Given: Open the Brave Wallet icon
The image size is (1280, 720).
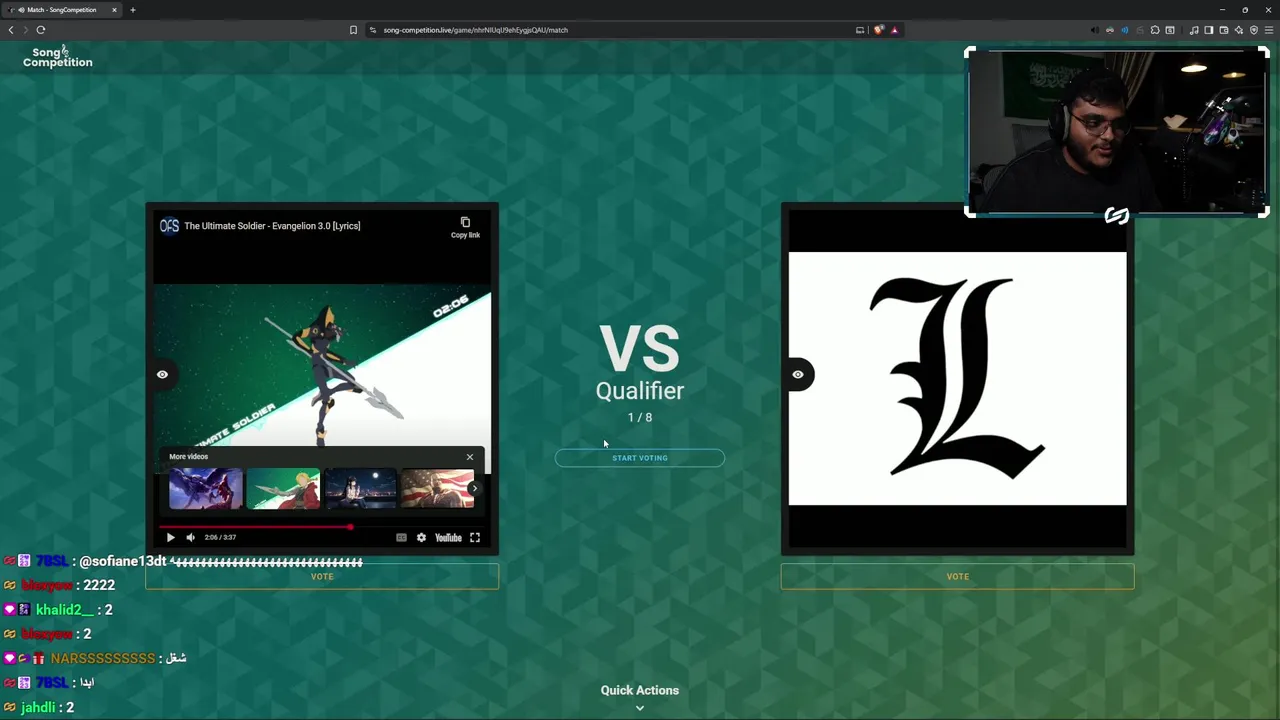Looking at the screenshot, I should tap(1224, 30).
